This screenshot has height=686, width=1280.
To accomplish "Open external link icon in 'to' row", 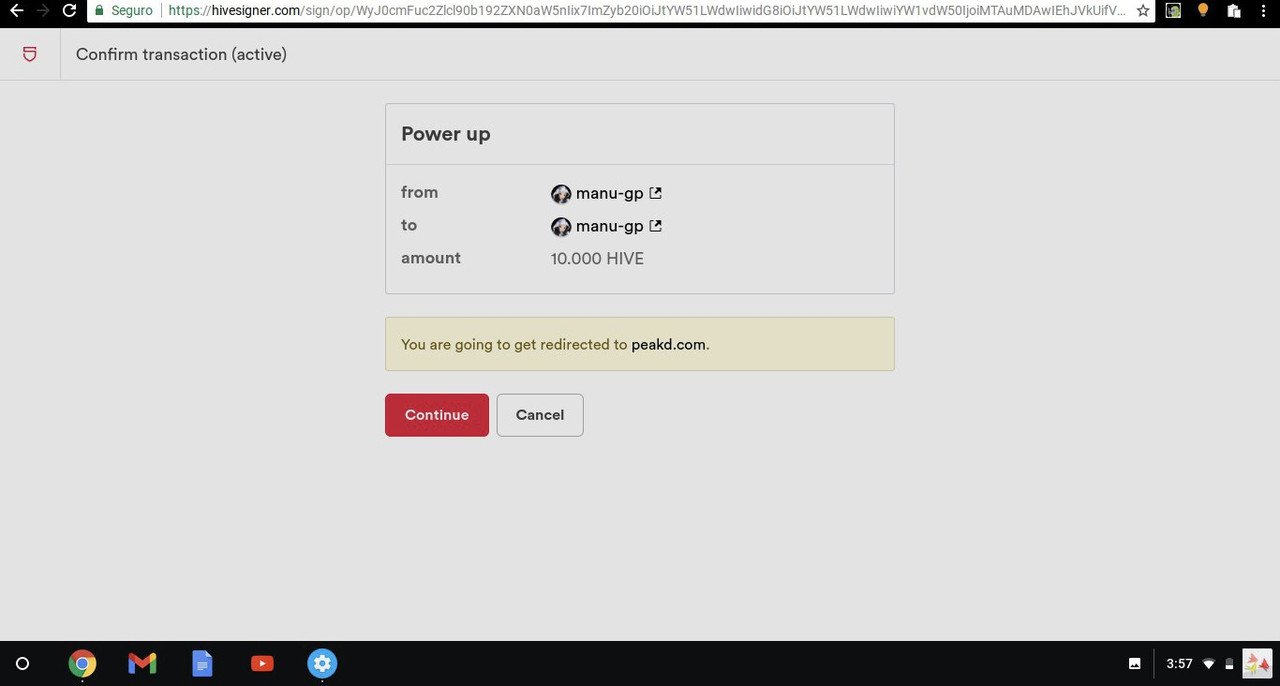I will [656, 226].
